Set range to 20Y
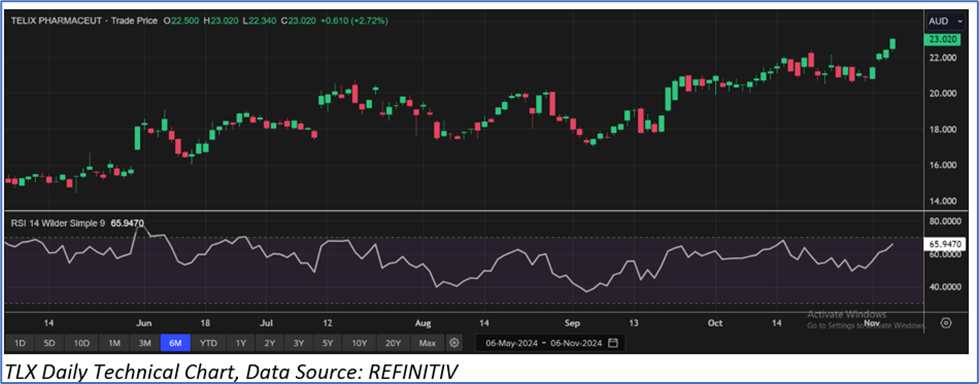Screen dimensions: 979x384 click(x=393, y=343)
